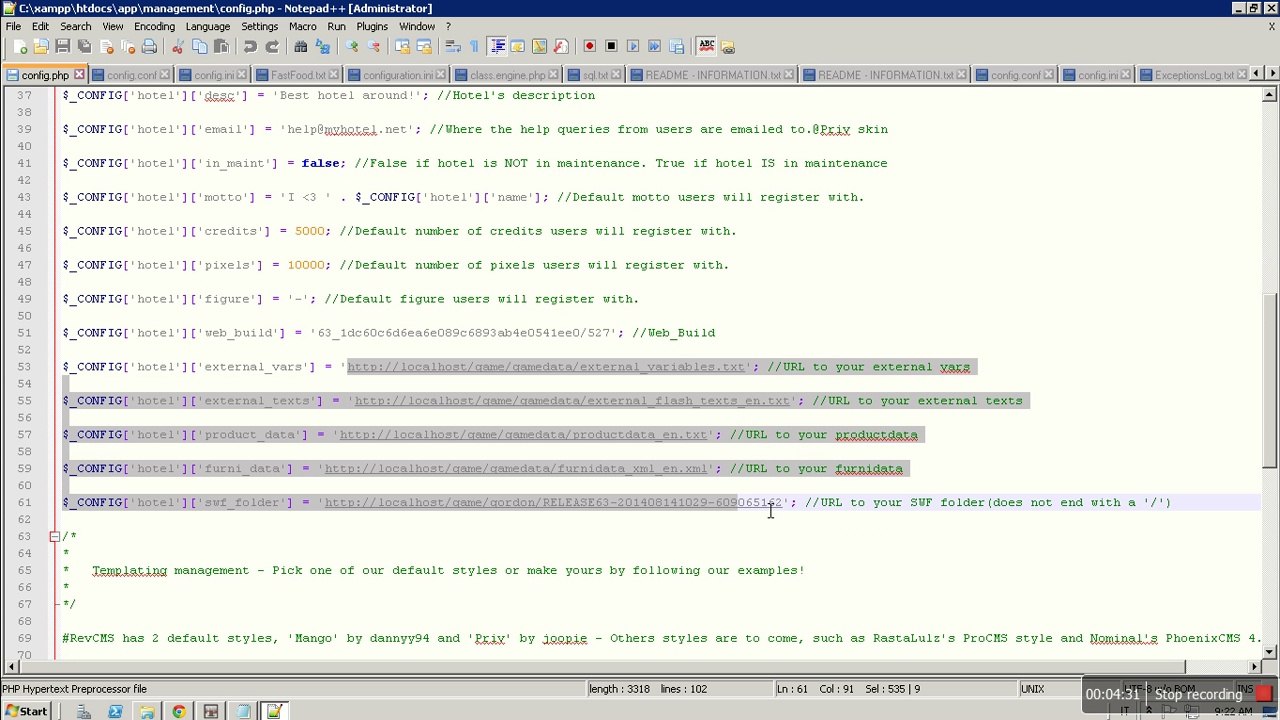
Task: Save the current file via toolbar
Action: [x=63, y=46]
